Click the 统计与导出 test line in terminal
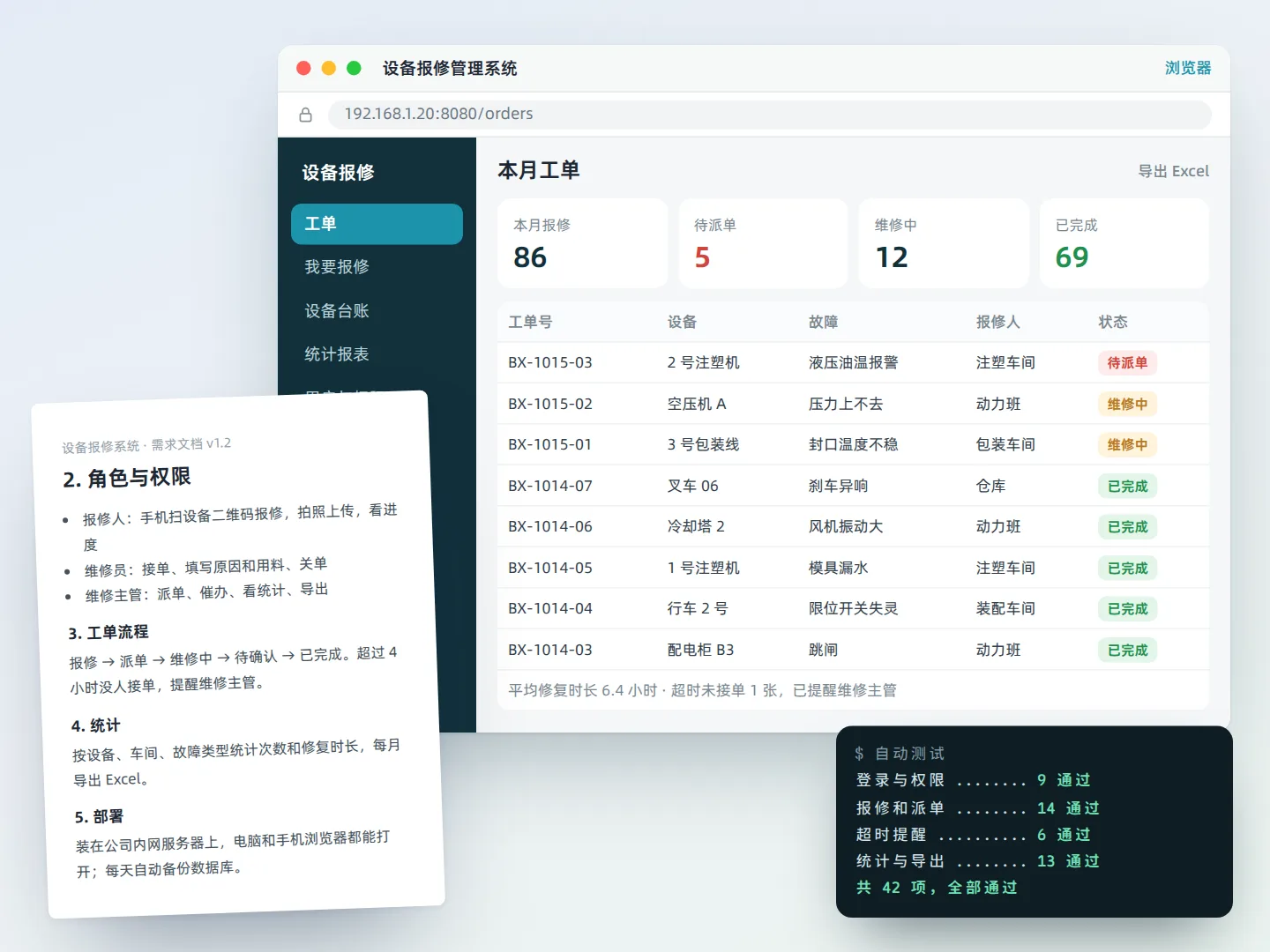1270x952 pixels. (978, 860)
